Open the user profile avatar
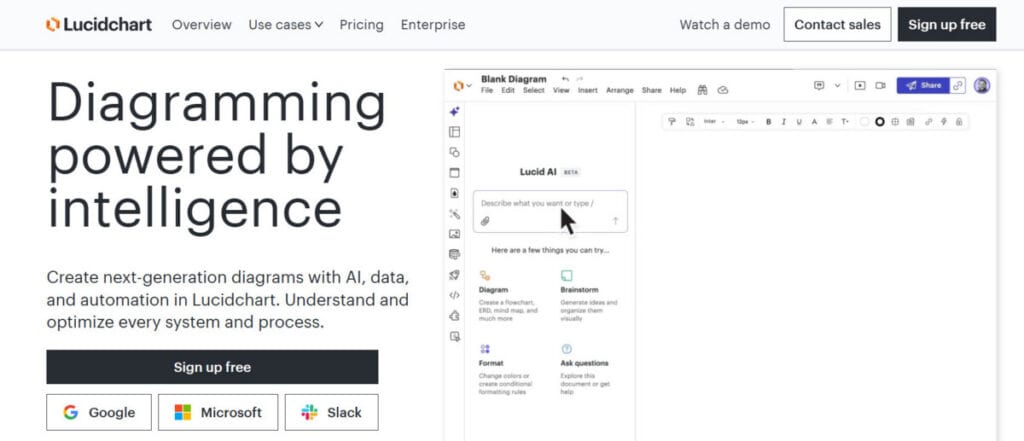The width and height of the screenshot is (1024, 441). click(982, 86)
